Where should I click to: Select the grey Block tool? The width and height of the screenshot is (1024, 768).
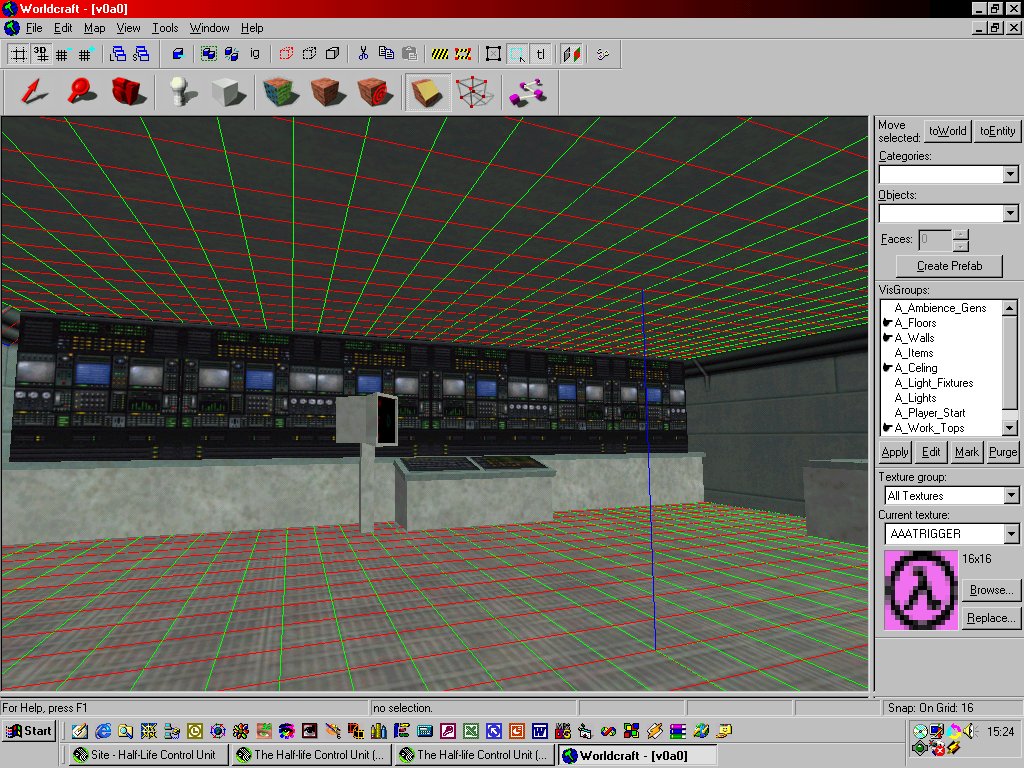tap(229, 93)
